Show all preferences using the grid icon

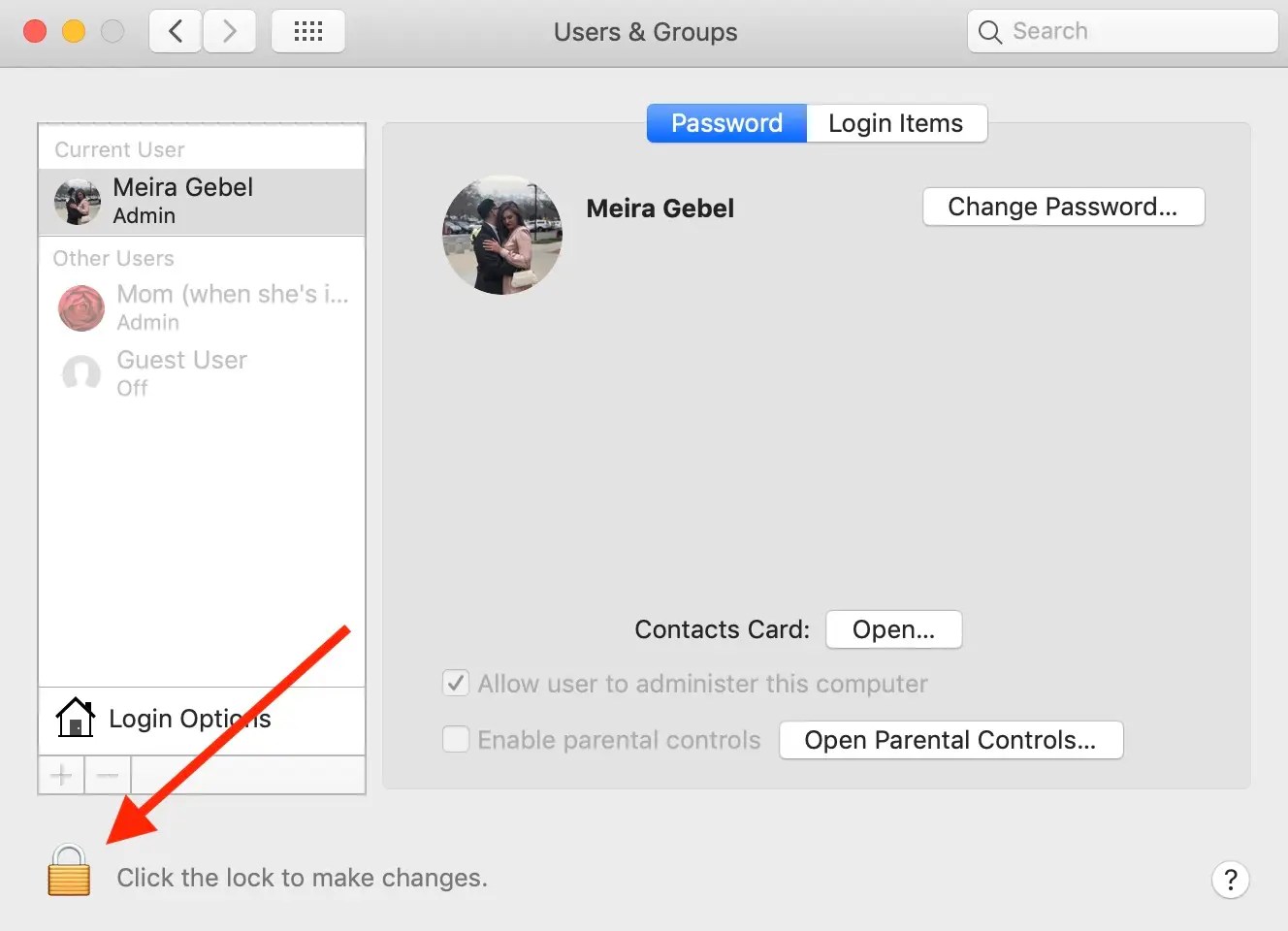pyautogui.click(x=308, y=31)
